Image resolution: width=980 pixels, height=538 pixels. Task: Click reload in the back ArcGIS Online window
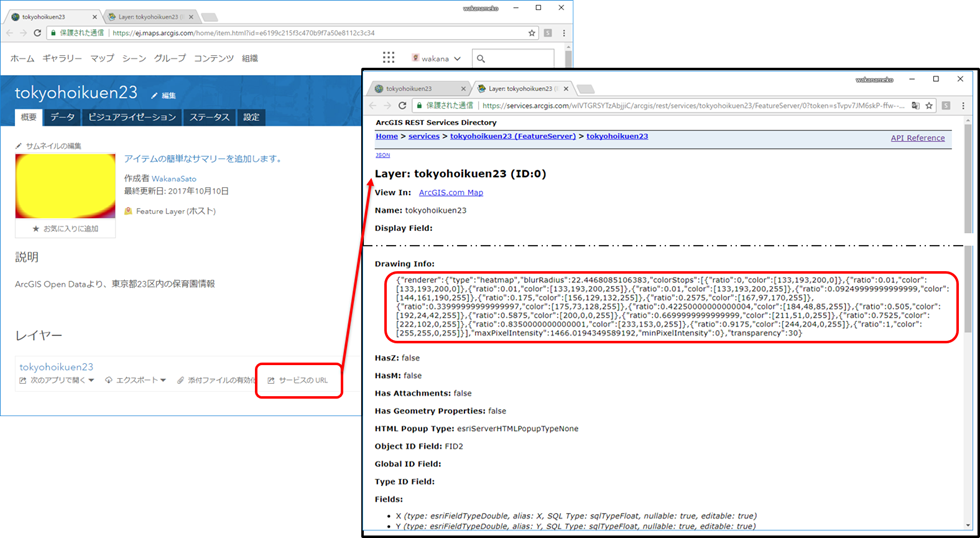pos(38,33)
